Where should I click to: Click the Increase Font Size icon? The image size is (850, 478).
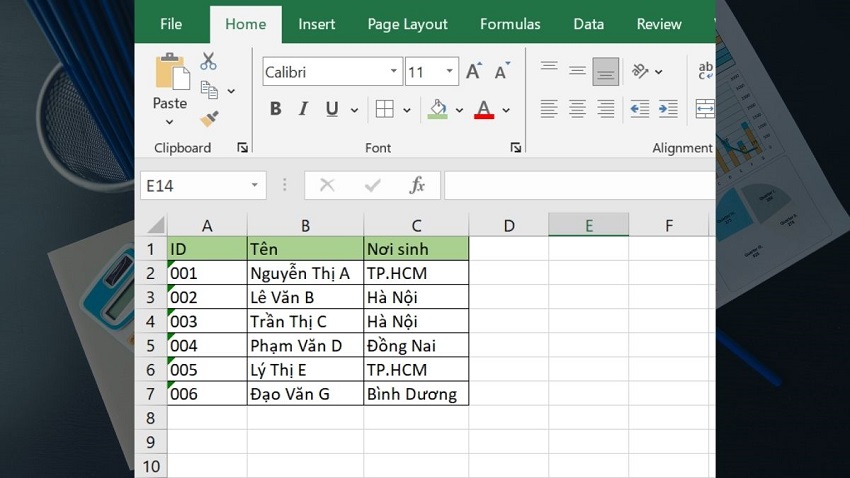click(x=474, y=72)
